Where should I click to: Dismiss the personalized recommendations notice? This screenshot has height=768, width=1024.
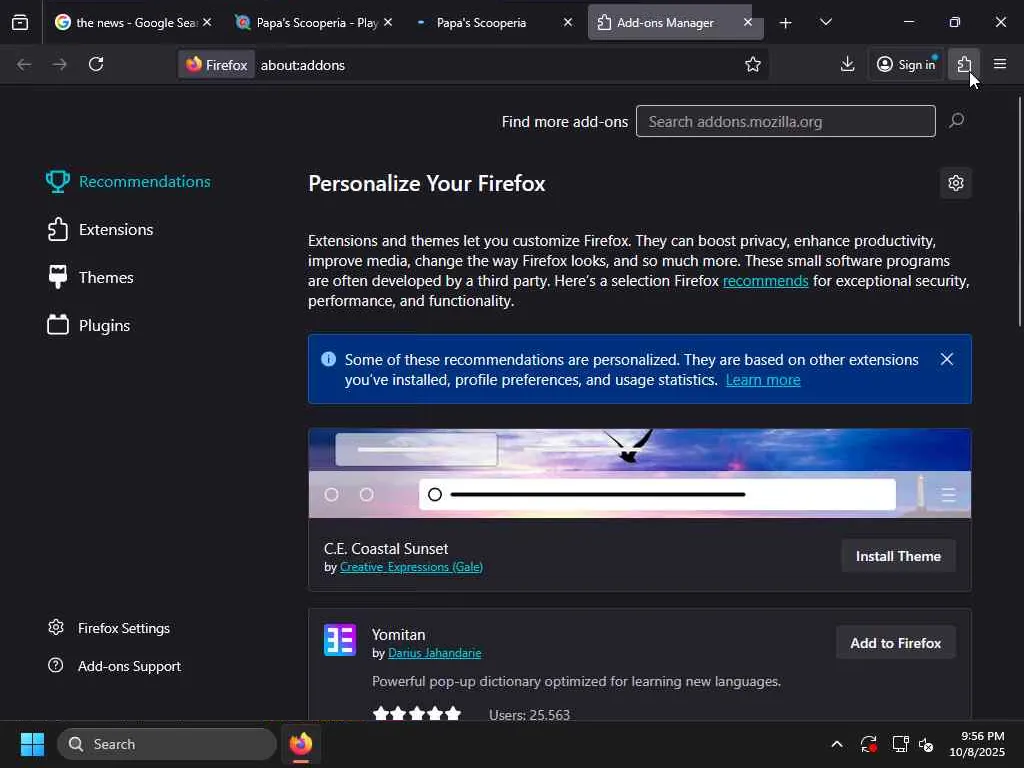point(946,359)
